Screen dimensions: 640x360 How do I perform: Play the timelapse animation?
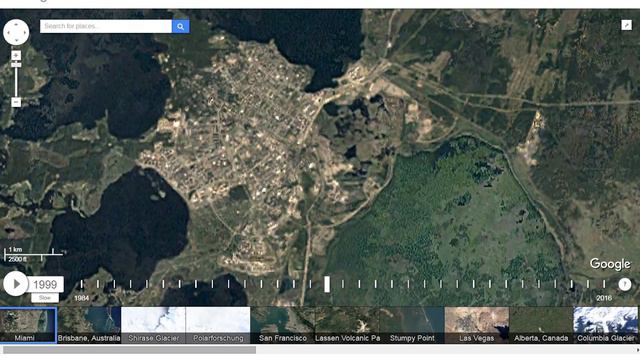(16, 284)
